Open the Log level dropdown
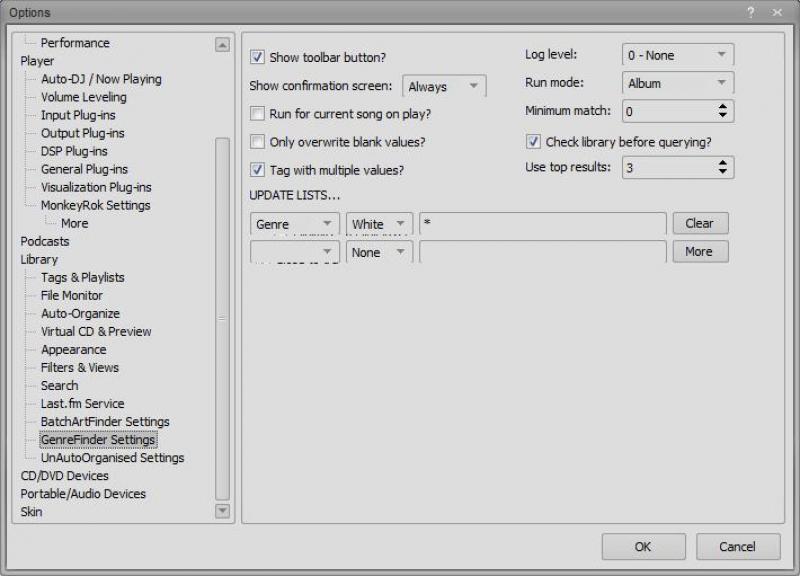 (x=677, y=55)
